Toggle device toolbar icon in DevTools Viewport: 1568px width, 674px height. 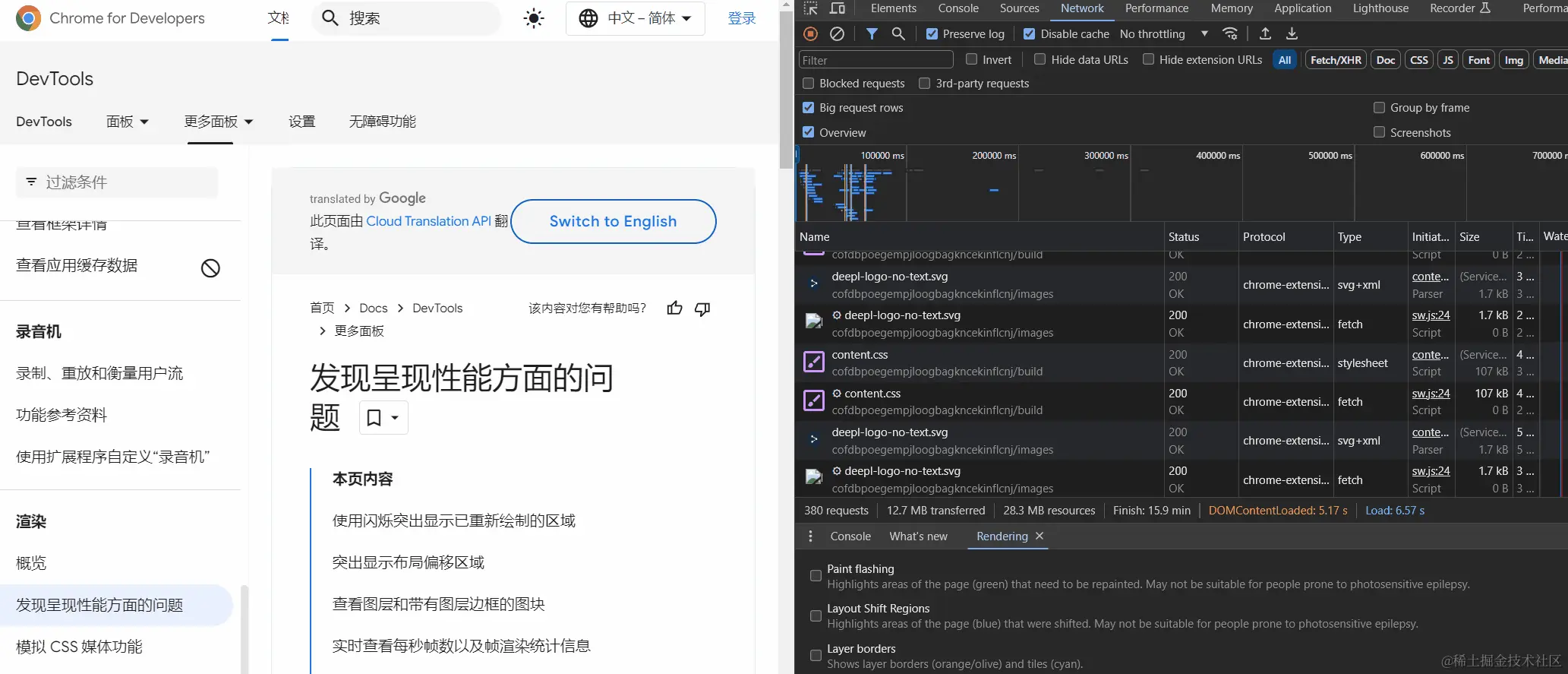tap(838, 8)
